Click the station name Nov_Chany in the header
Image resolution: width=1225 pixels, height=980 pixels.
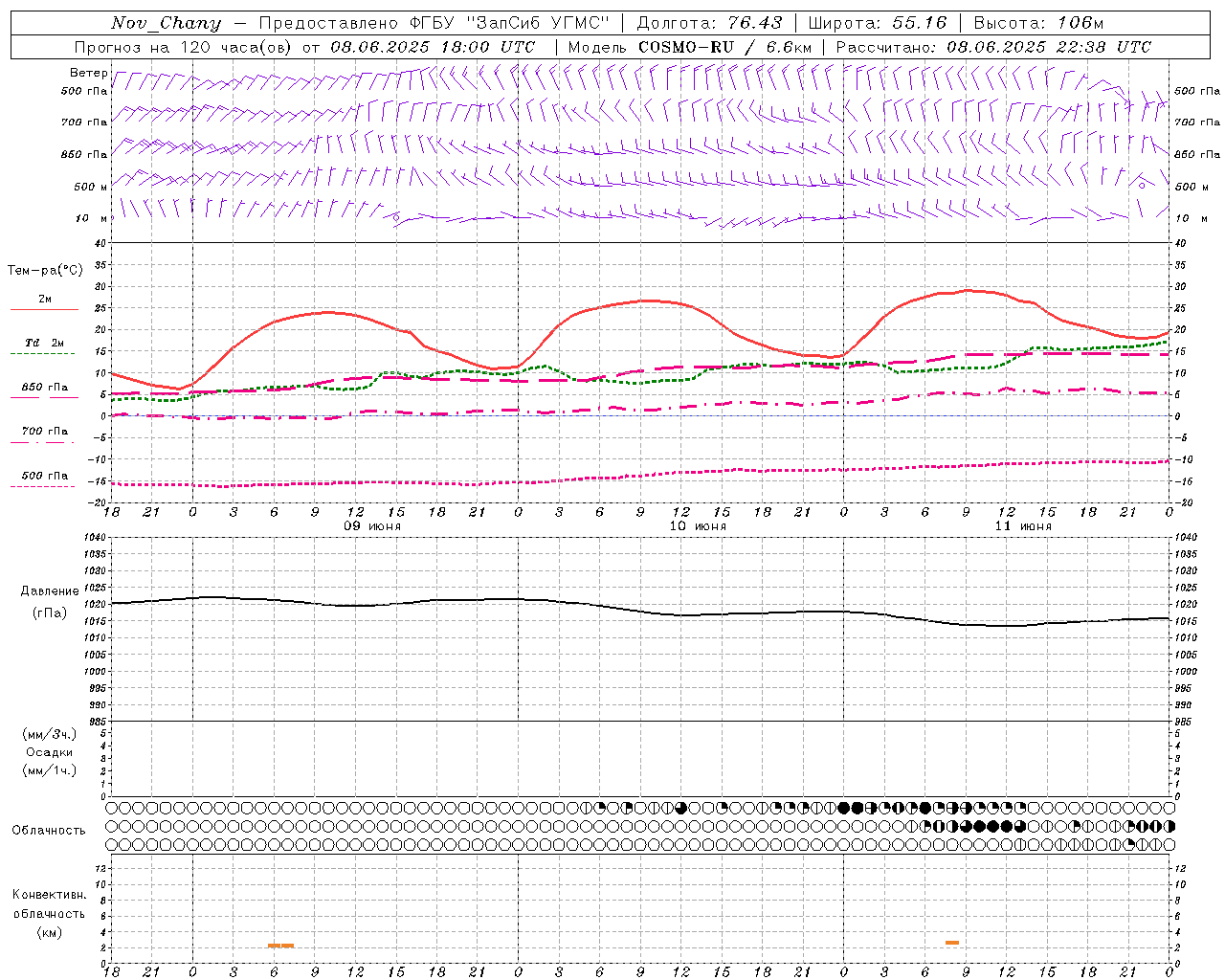pos(166,23)
